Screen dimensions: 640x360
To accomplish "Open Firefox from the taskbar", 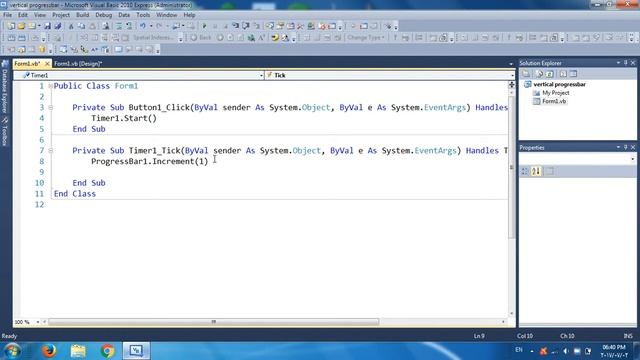I will 49,351.
